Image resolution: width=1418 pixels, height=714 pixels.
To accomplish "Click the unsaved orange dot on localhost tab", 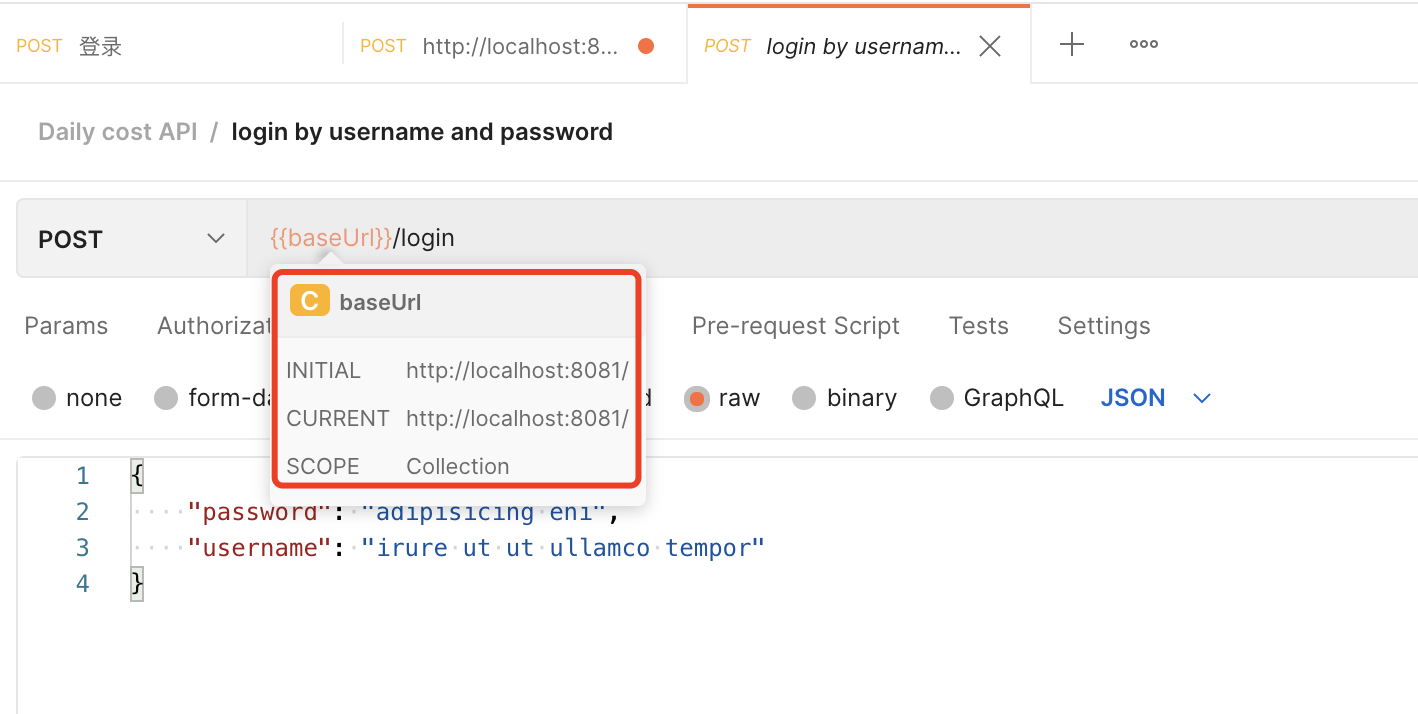I will (x=646, y=46).
